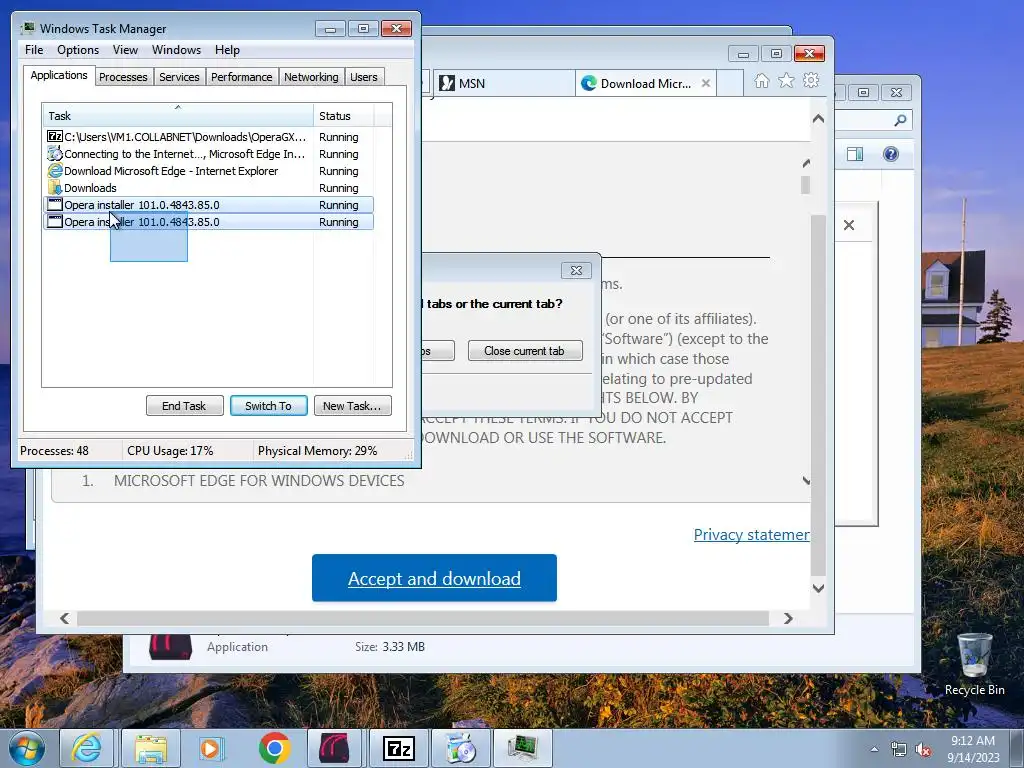
Task: Open Internet Explorer from the taskbar
Action: click(87, 748)
